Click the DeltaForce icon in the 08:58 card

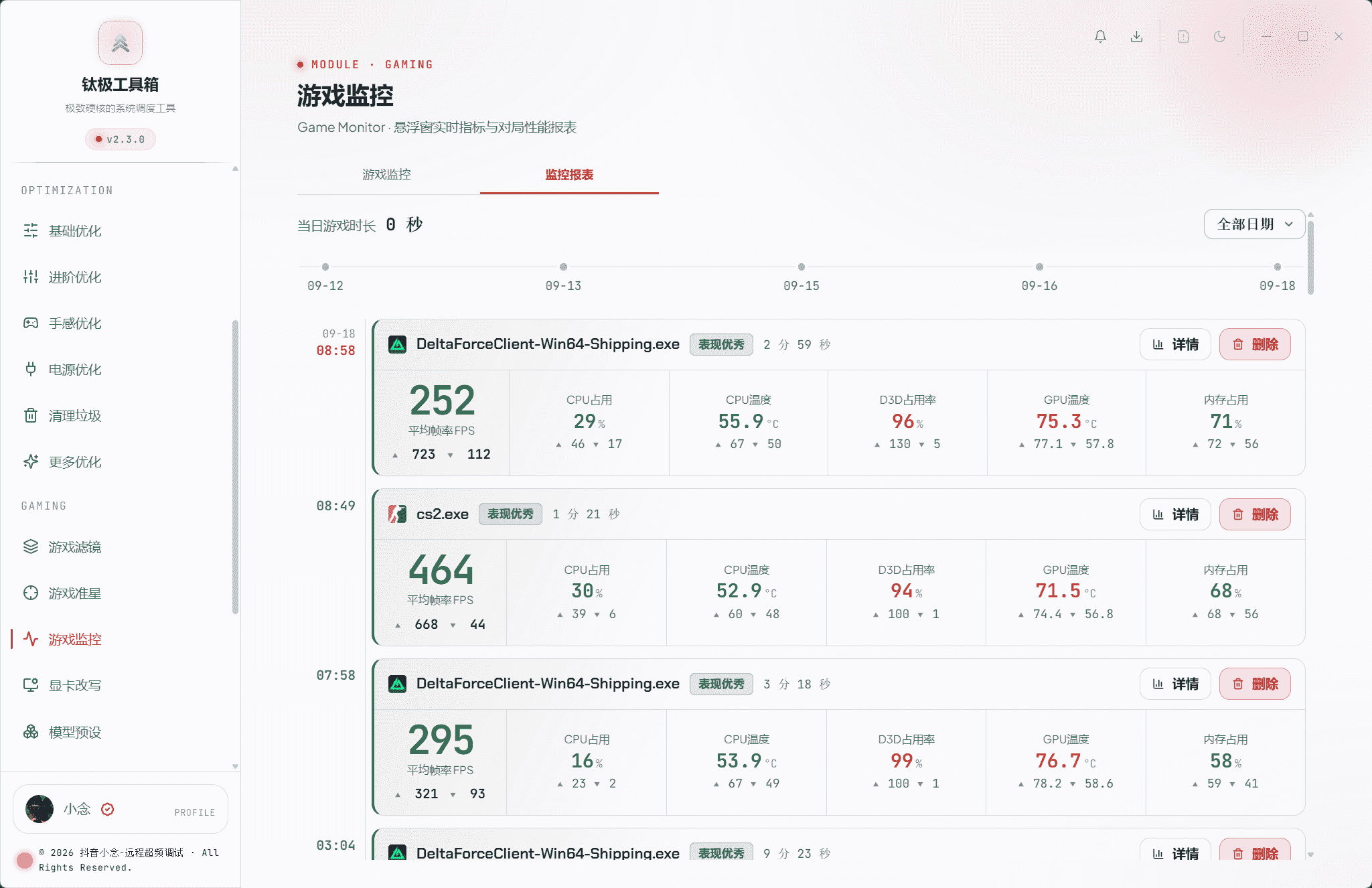(398, 345)
